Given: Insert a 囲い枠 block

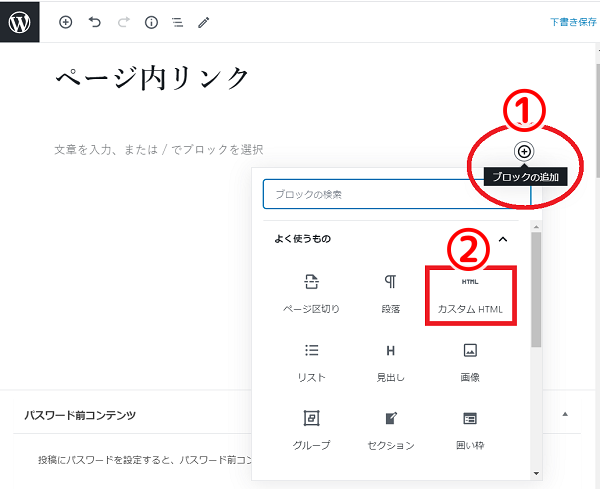Looking at the screenshot, I should tap(470, 430).
